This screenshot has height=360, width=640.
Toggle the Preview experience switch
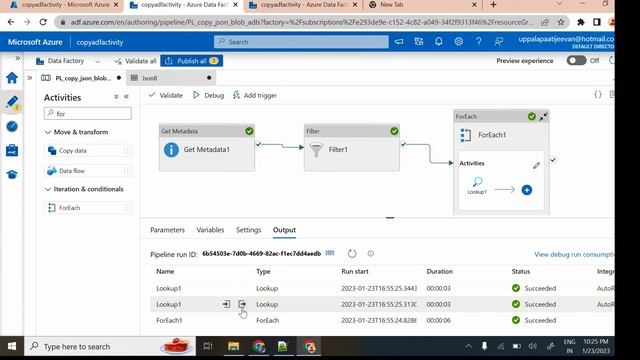tap(576, 60)
